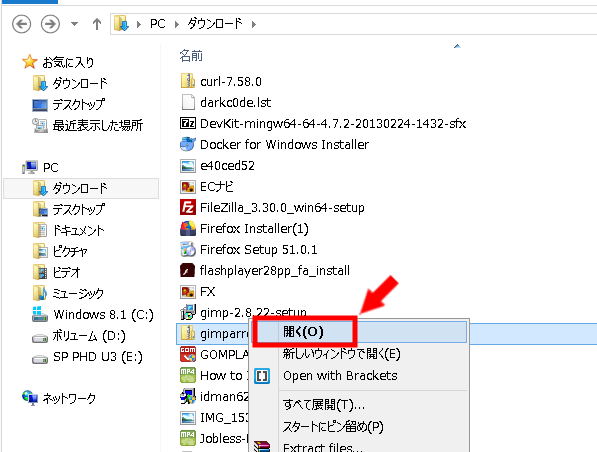The height and width of the screenshot is (452, 597).
Task: Select お気に入り in navigation pane
Action: 68,62
